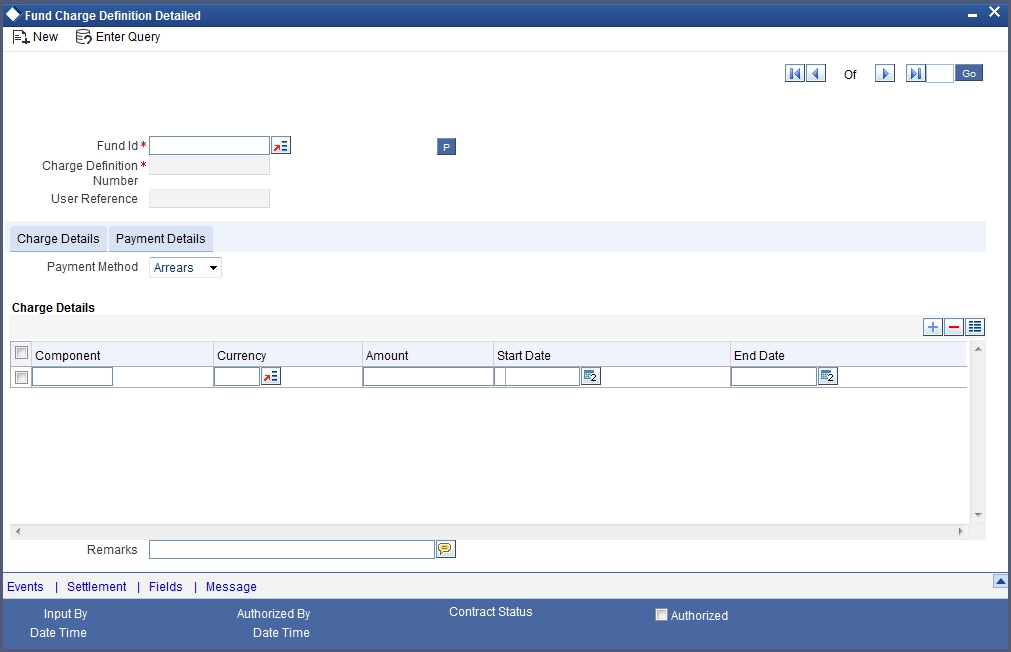
Task: Open the Fields link
Action: [166, 587]
